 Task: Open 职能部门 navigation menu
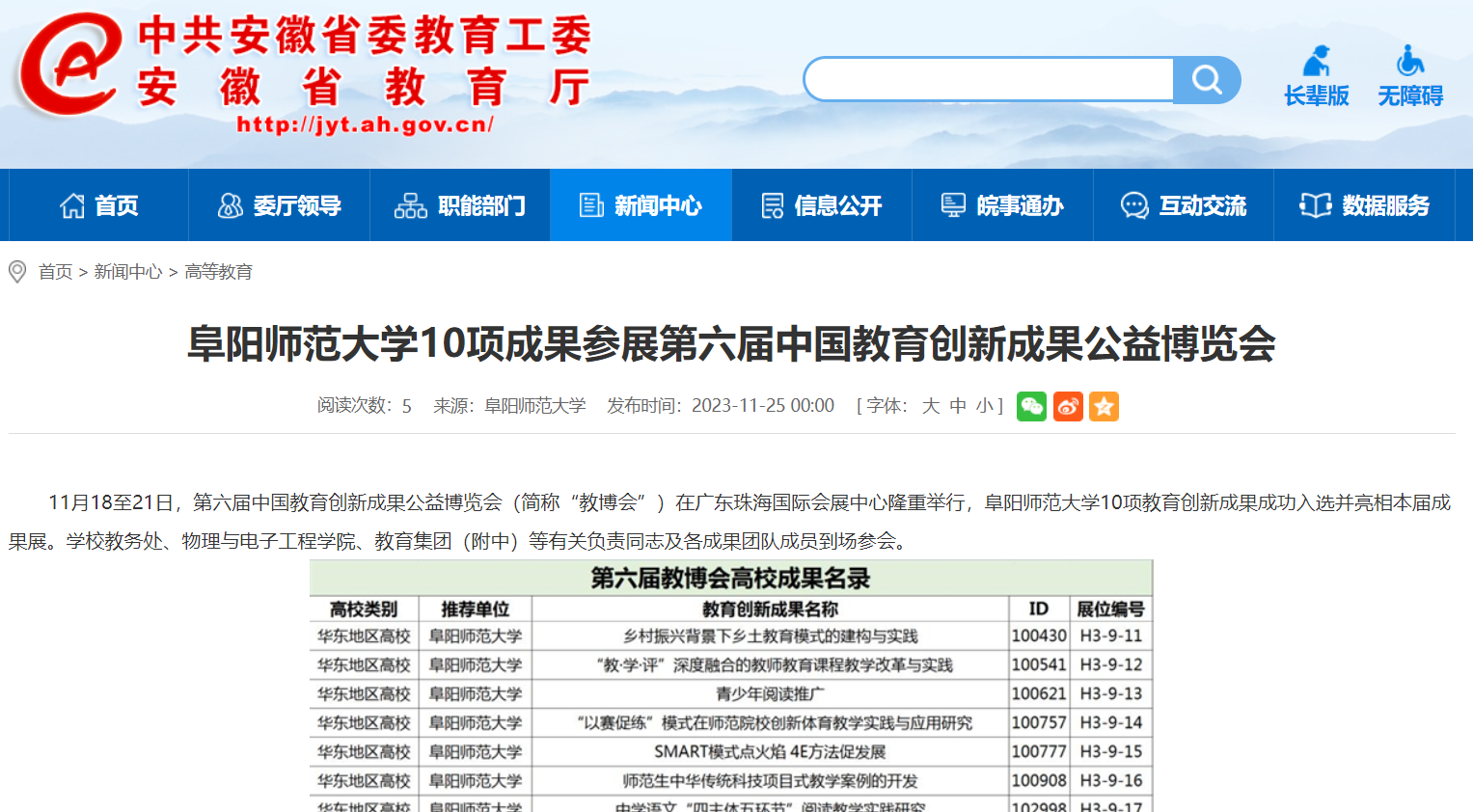click(x=460, y=205)
